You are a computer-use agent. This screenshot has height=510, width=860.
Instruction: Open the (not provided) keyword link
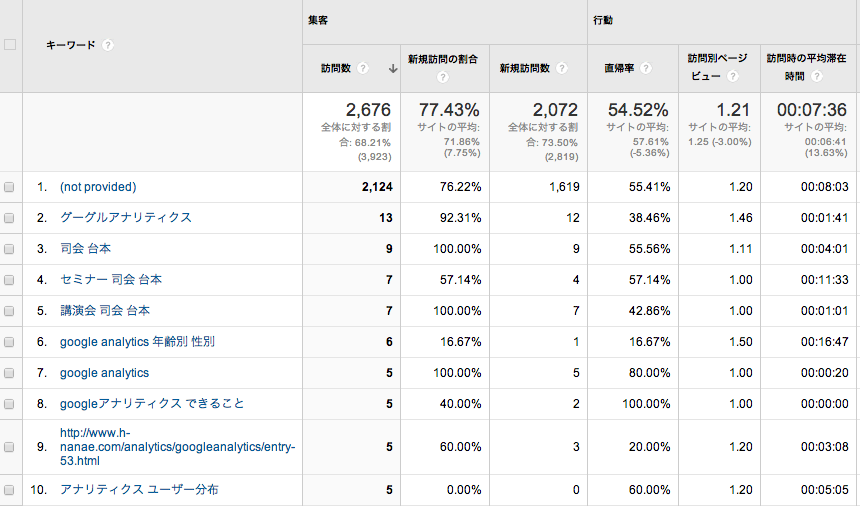[98, 187]
